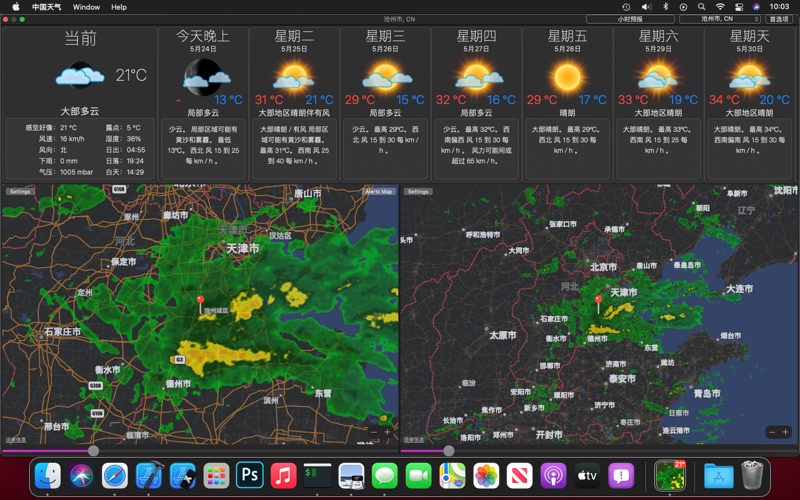Click the 小时预报 hourly forecast button
The width and height of the screenshot is (800, 500).
(x=630, y=19)
